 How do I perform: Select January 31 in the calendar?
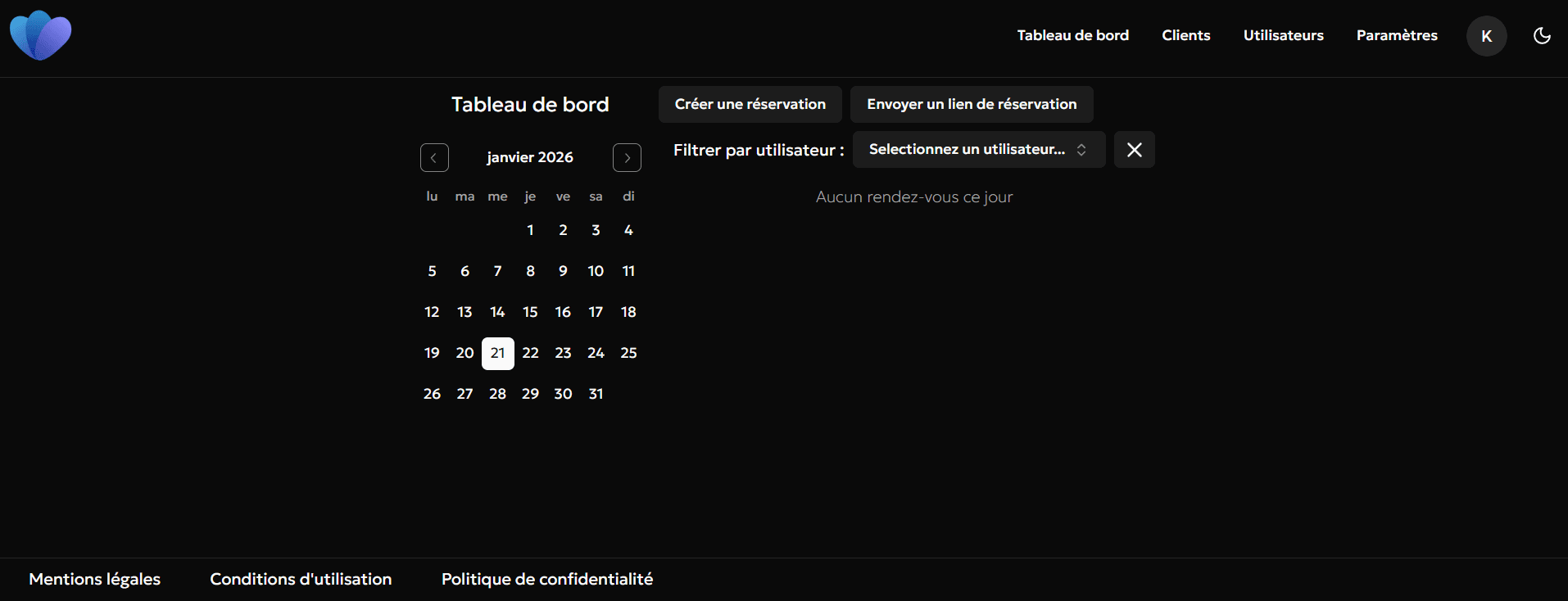596,394
